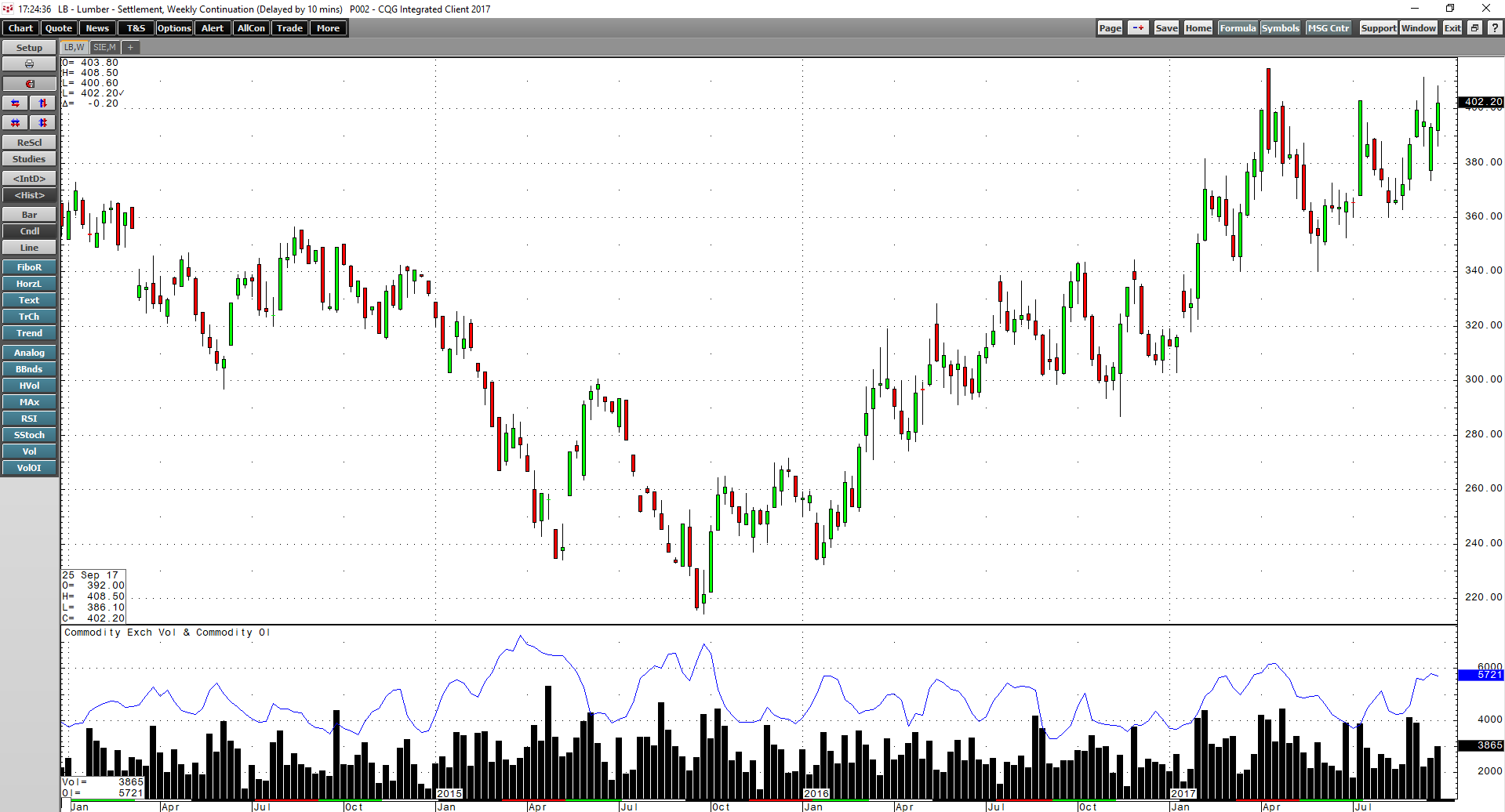Screen dimensions: 1505x812
Task: Open the News window
Action: click(x=97, y=28)
